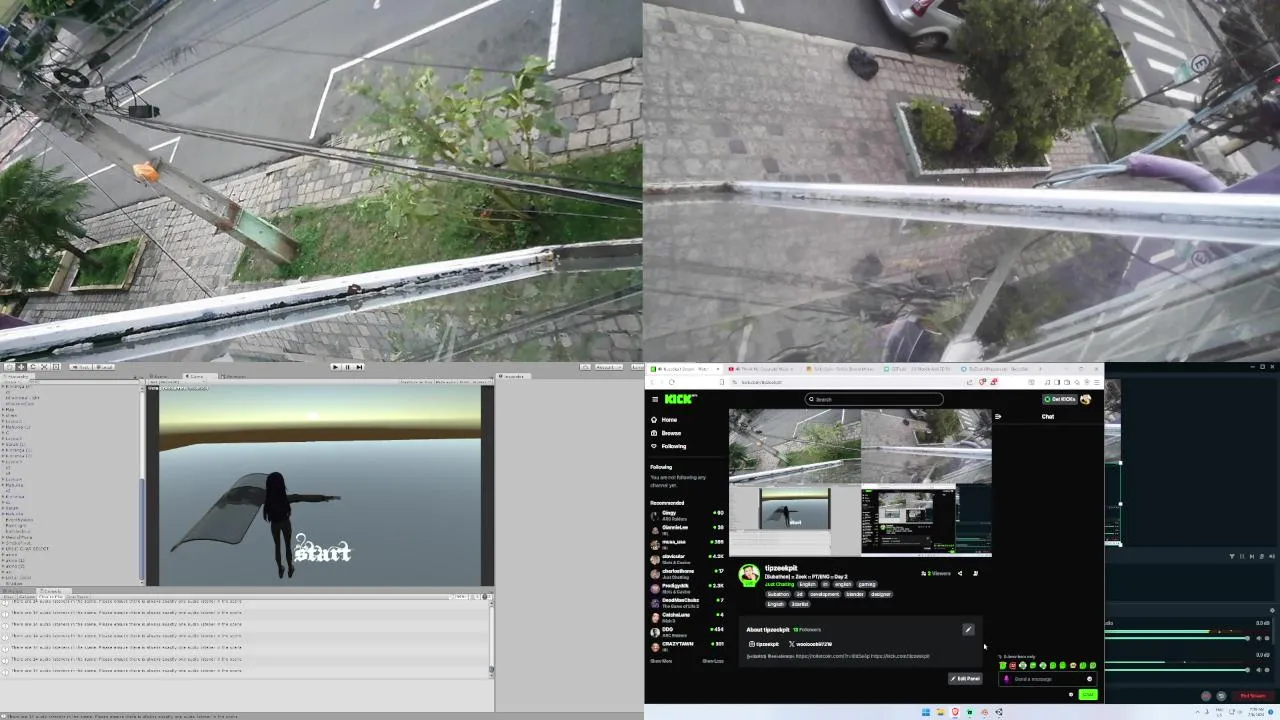Open the Display dropdown in Game view

click(x=177, y=382)
